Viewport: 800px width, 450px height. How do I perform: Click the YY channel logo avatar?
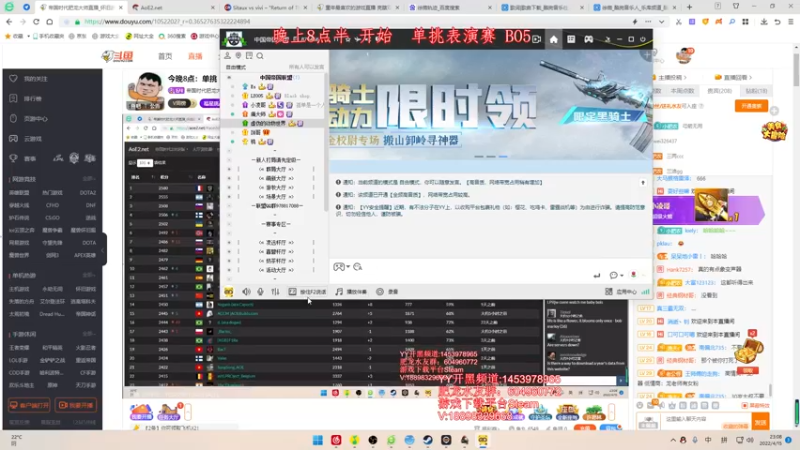point(234,39)
